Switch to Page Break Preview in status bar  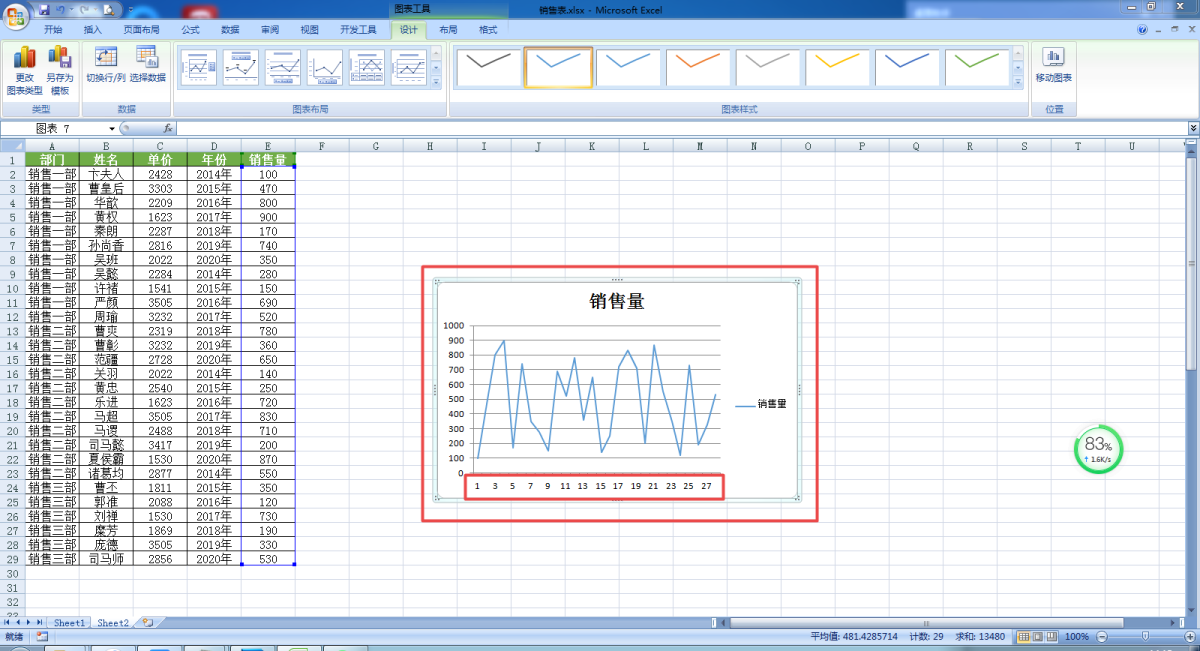tap(1052, 637)
